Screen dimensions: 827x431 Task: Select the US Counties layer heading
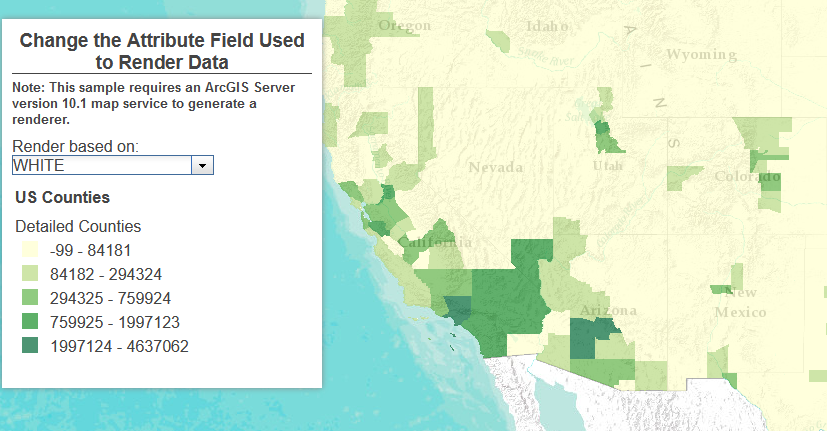pyautogui.click(x=61, y=197)
